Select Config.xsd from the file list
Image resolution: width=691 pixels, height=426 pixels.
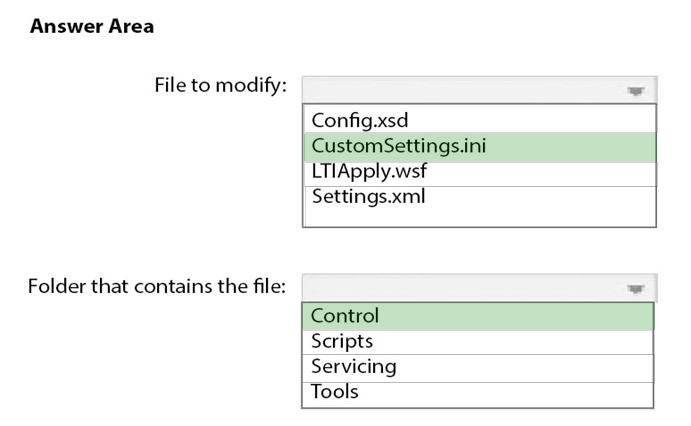click(479, 119)
